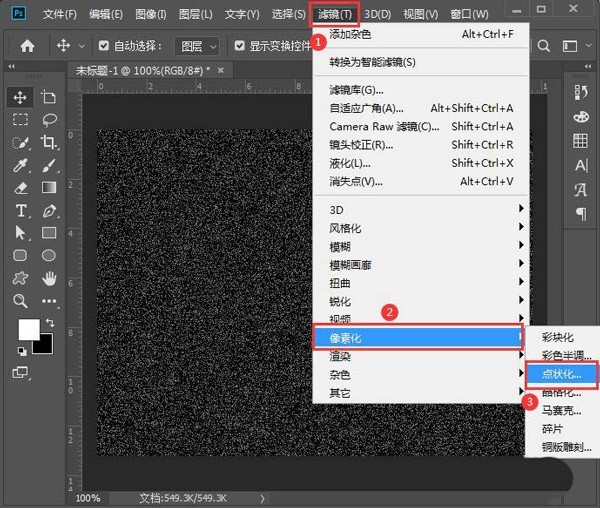Choose the Horizontal Type tool
The width and height of the screenshot is (600, 508).
coord(20,210)
